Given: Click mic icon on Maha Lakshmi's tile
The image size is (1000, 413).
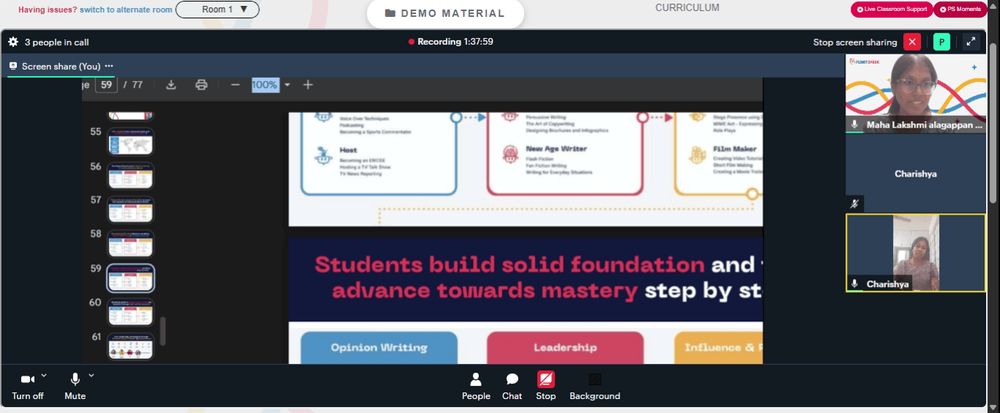Looking at the screenshot, I should (855, 125).
